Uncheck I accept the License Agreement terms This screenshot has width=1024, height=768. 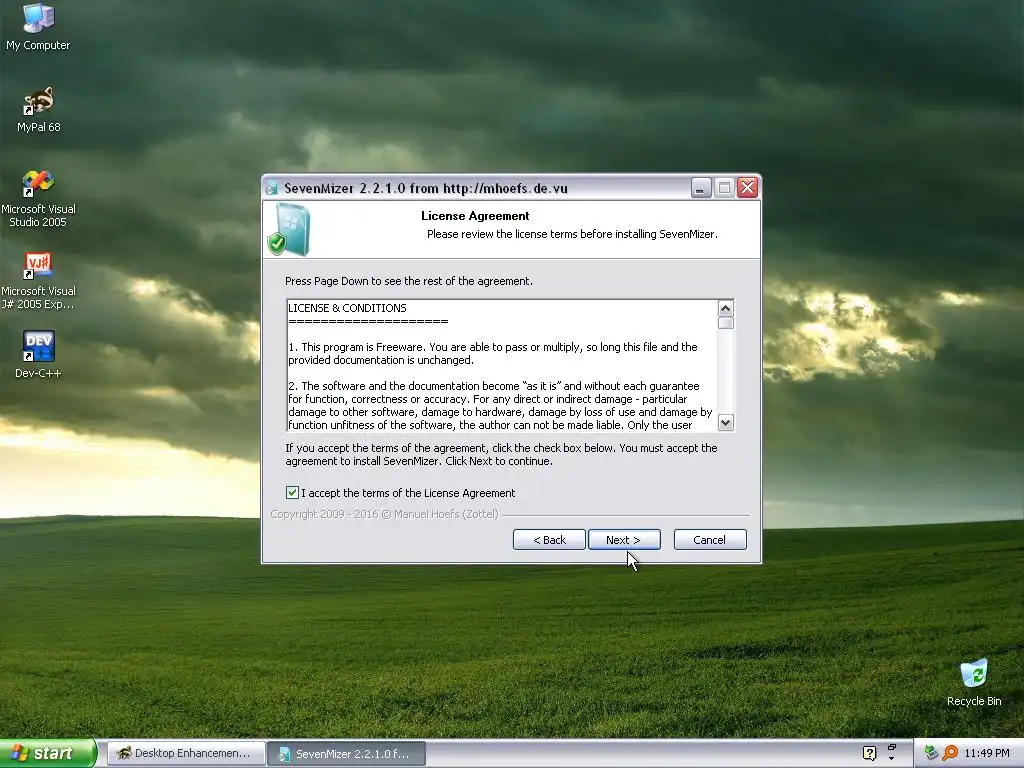[x=292, y=492]
